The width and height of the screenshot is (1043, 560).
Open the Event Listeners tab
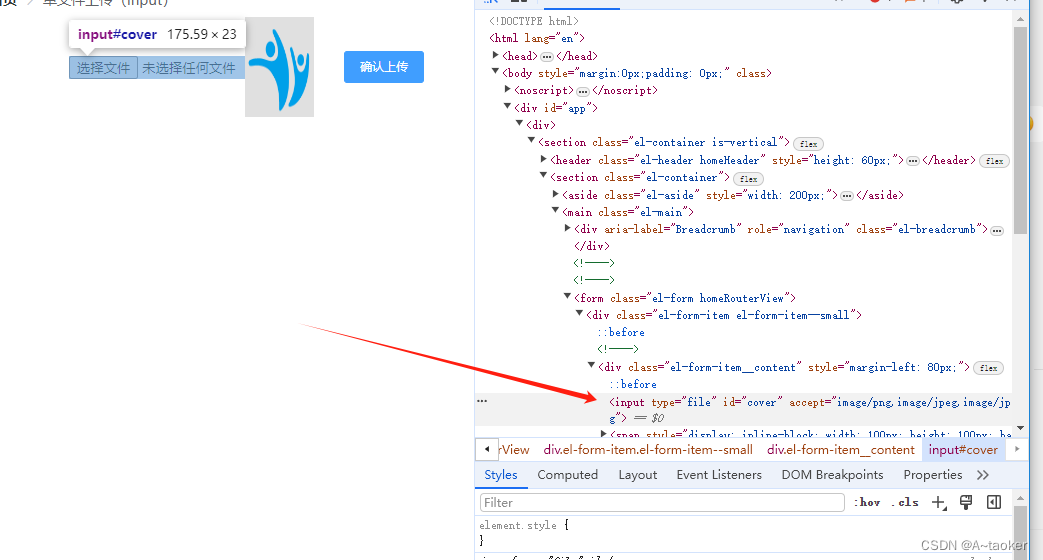(x=719, y=475)
